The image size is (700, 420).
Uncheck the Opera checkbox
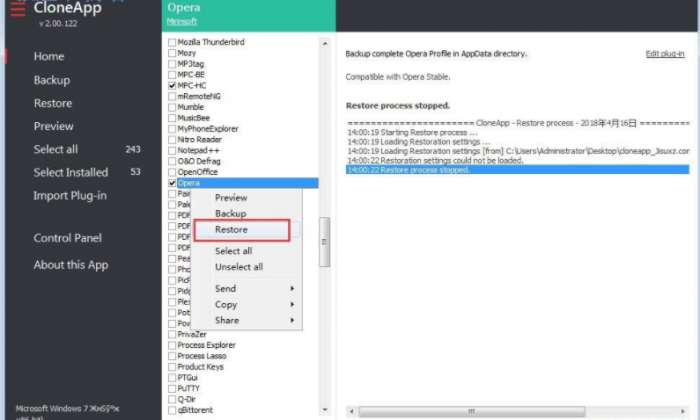[x=172, y=183]
